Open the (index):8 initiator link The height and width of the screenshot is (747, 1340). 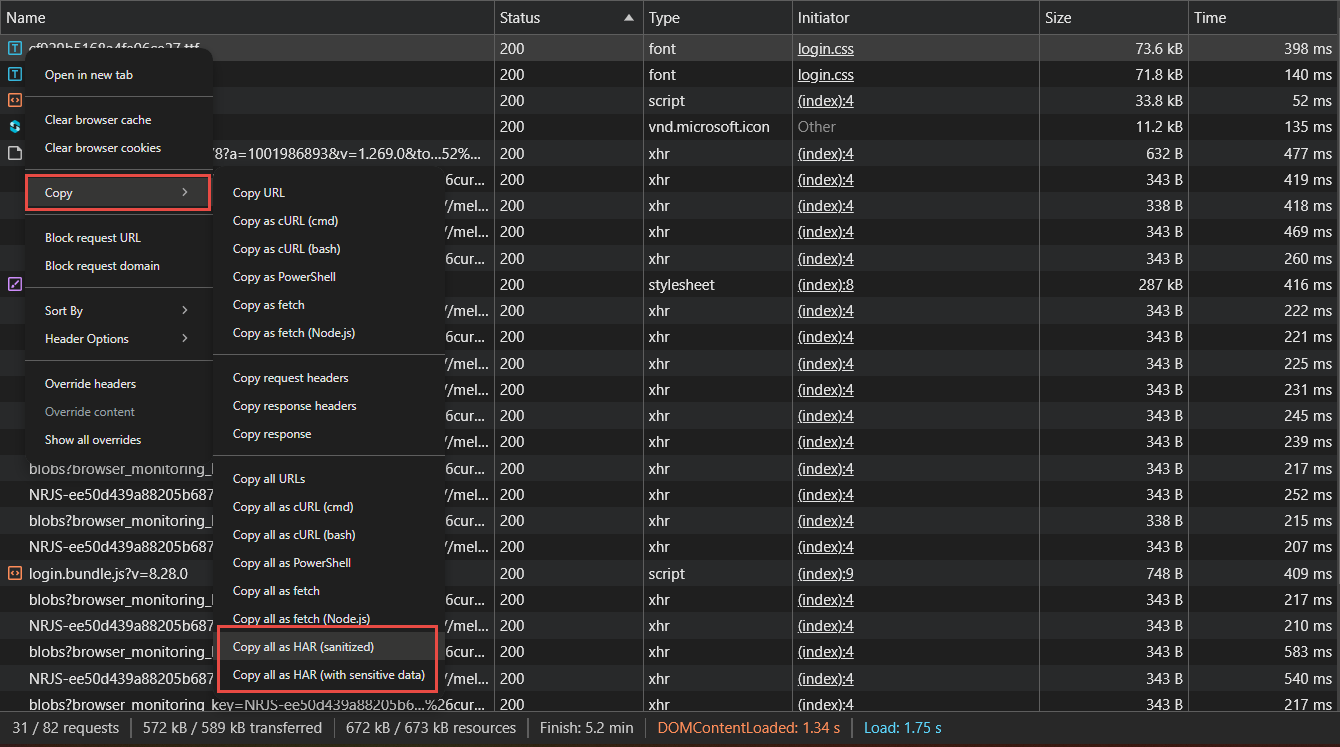(x=825, y=285)
